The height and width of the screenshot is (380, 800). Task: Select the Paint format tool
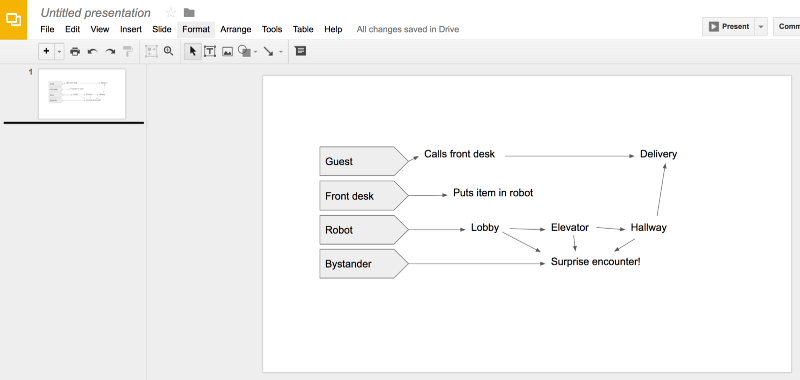128,52
